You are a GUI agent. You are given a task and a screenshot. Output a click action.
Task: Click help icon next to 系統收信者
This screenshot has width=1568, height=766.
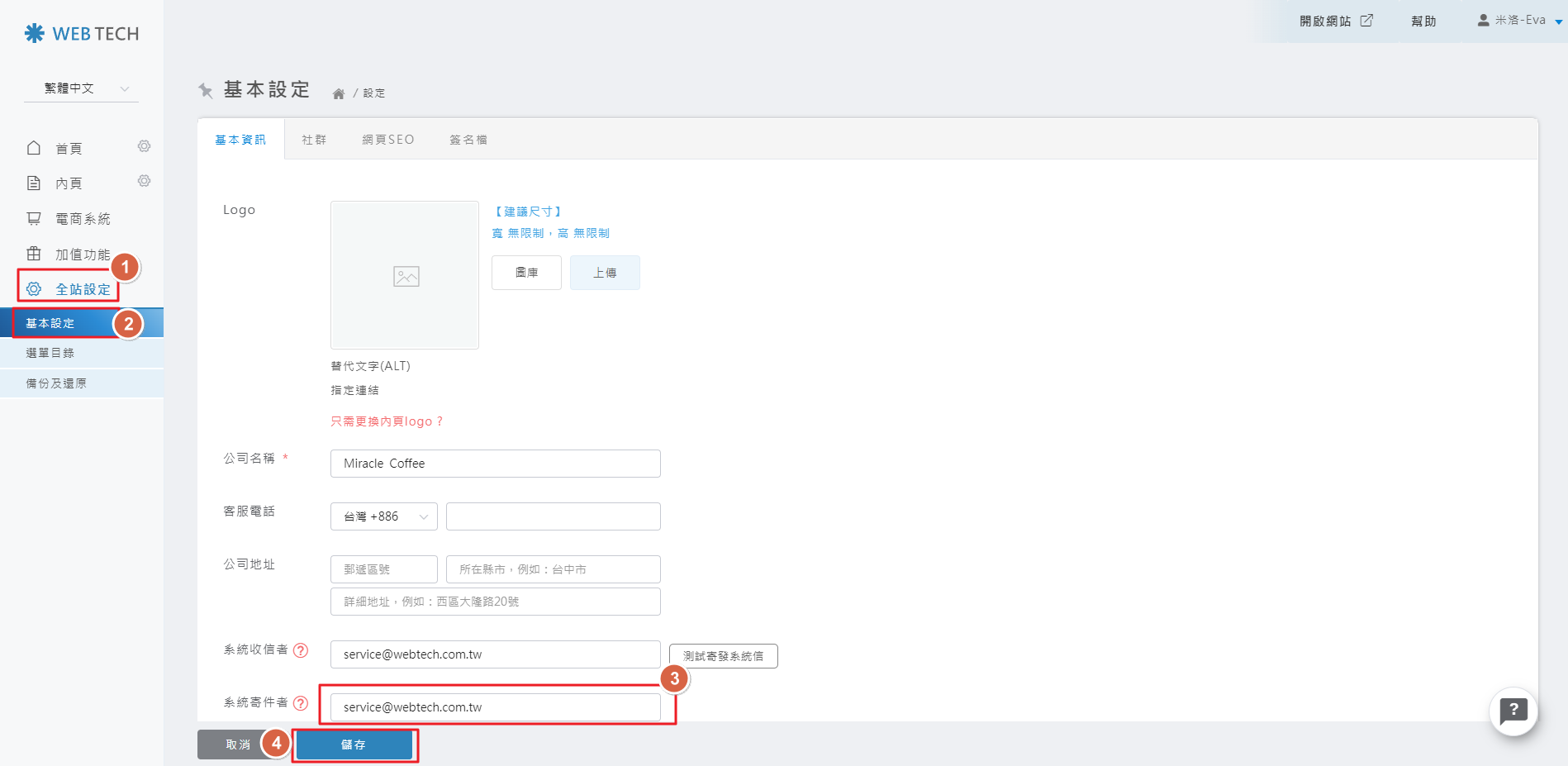301,650
